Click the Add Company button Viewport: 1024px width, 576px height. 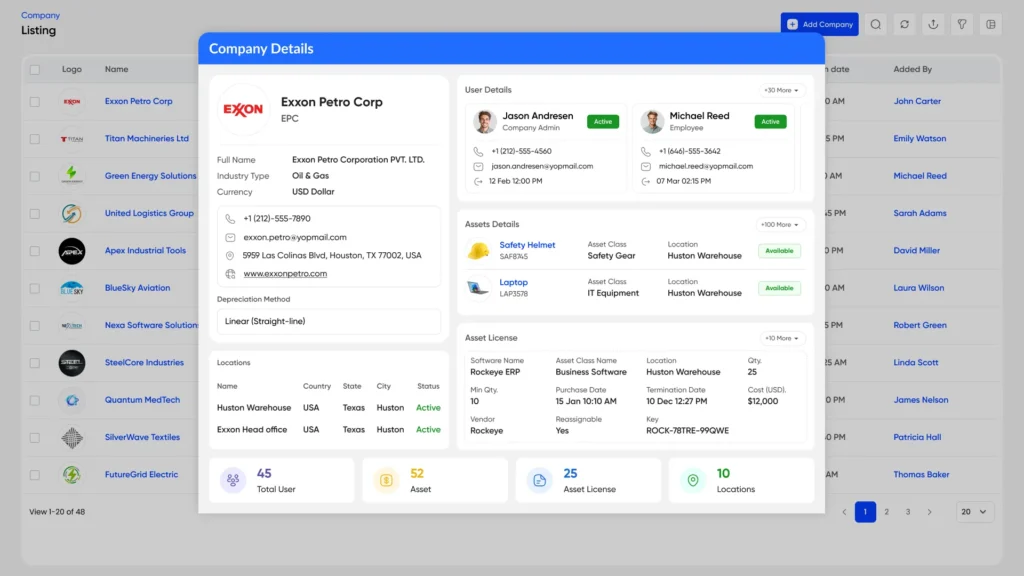click(x=820, y=24)
